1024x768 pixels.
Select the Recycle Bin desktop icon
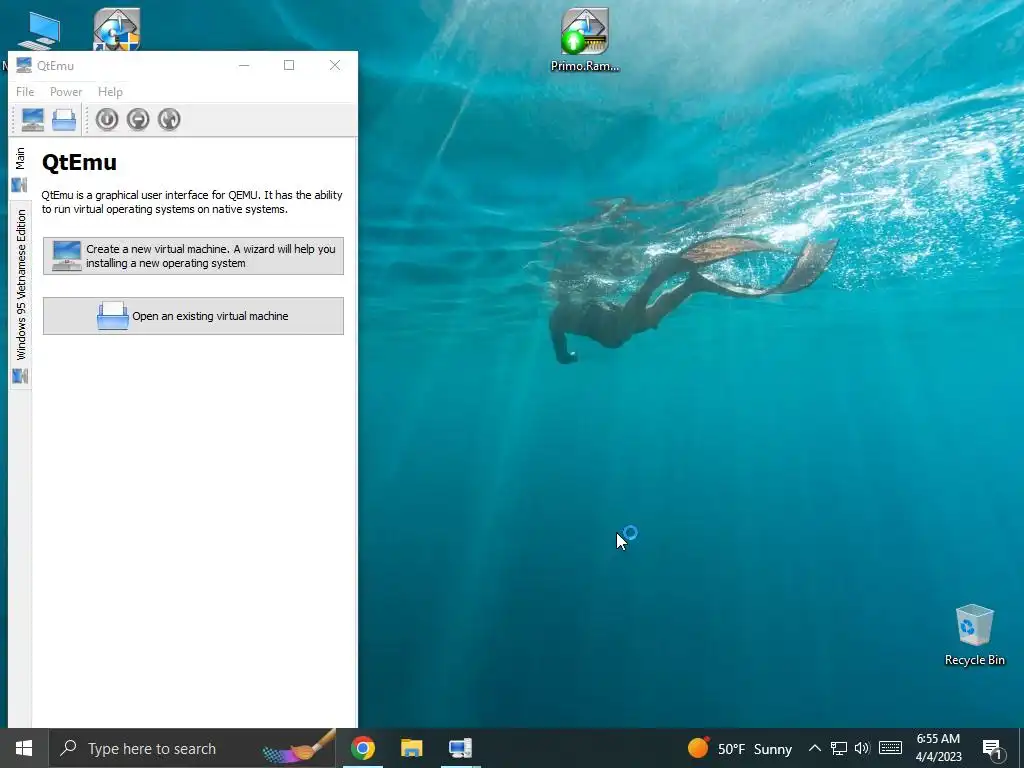pos(974,635)
